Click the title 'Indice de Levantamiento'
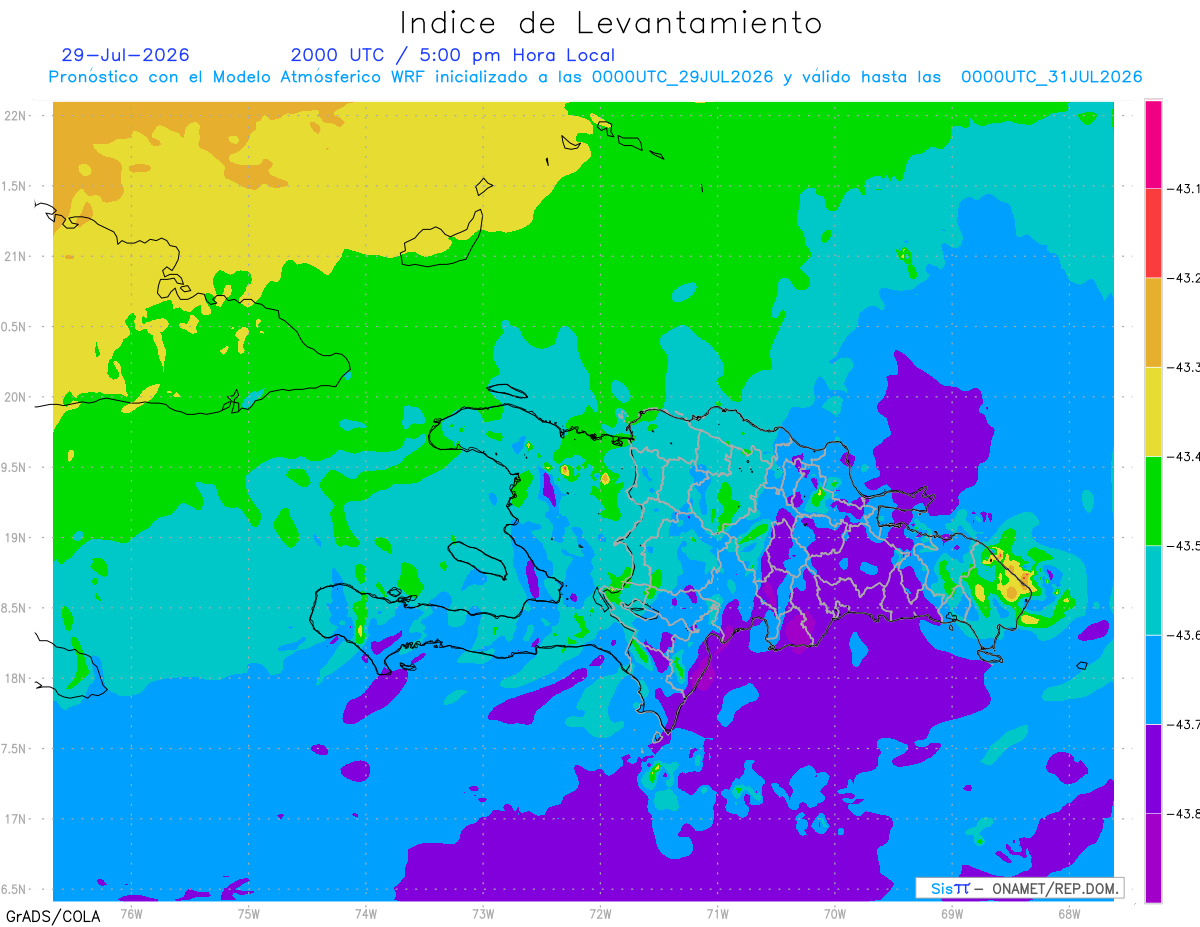The height and width of the screenshot is (927, 1200). pos(611,23)
